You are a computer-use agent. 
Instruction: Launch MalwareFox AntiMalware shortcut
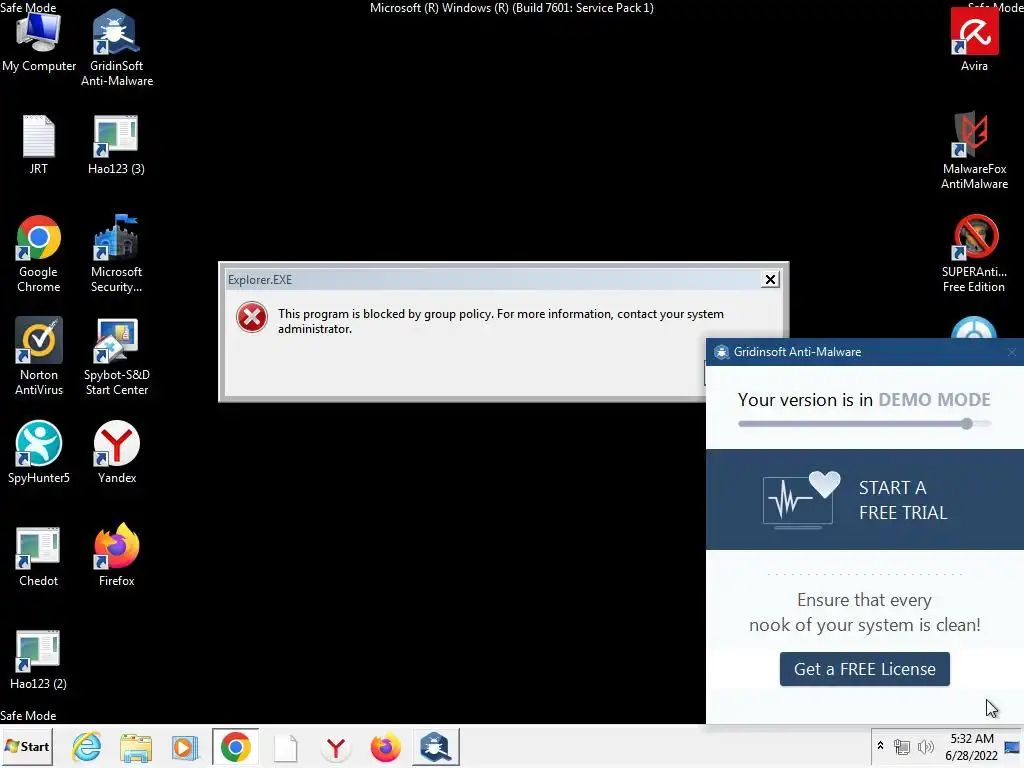point(974,150)
